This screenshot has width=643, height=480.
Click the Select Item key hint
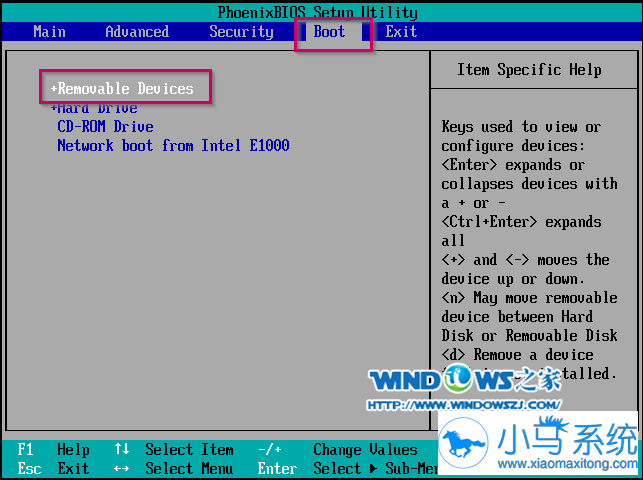(189, 449)
